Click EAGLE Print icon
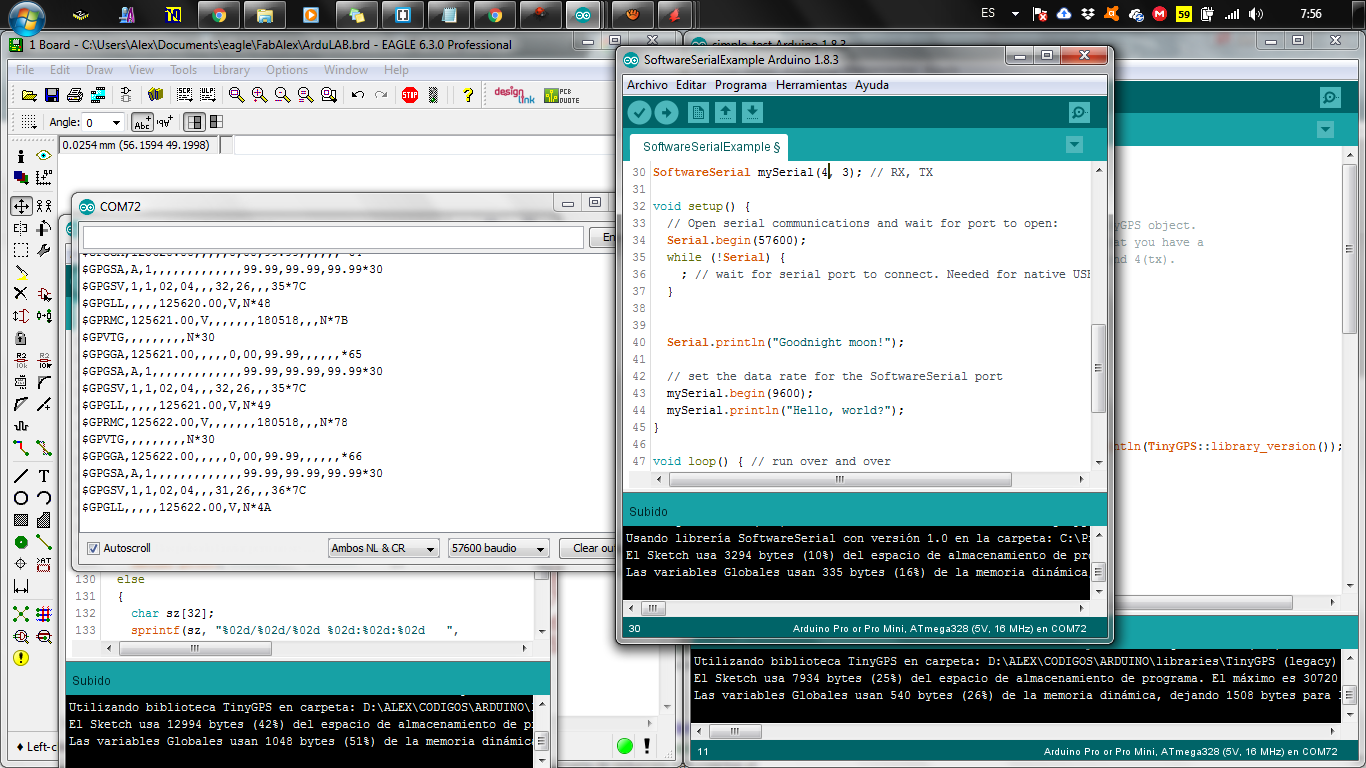1366x768 pixels. [74, 95]
